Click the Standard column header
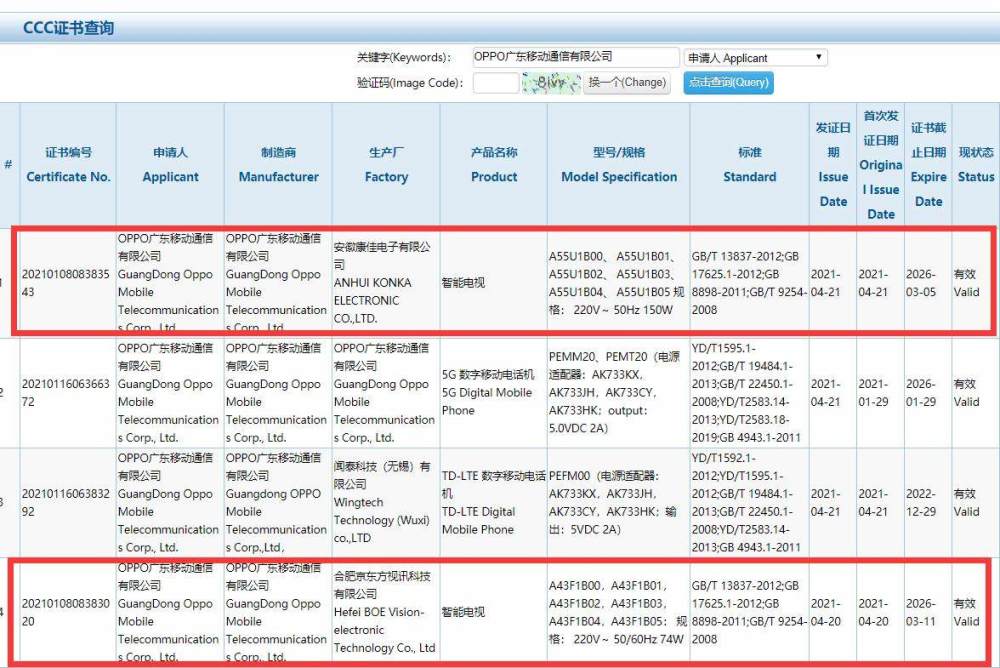The width and height of the screenshot is (1000, 668). coord(749,165)
